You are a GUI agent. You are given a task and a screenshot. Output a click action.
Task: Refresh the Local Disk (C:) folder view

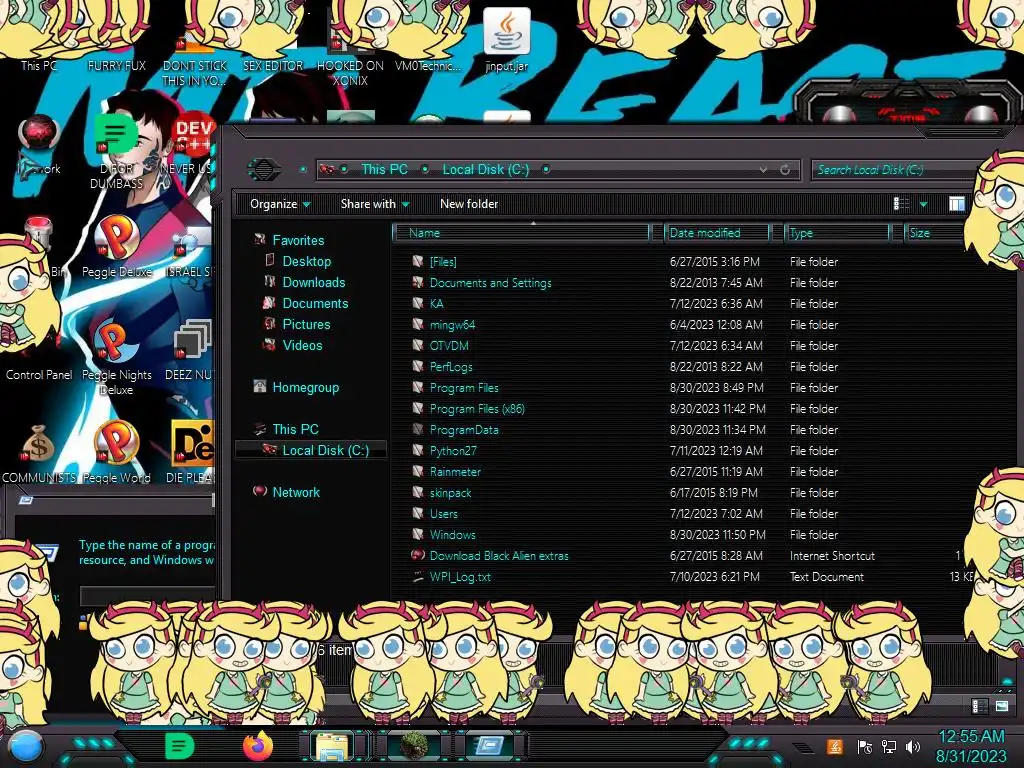click(785, 170)
